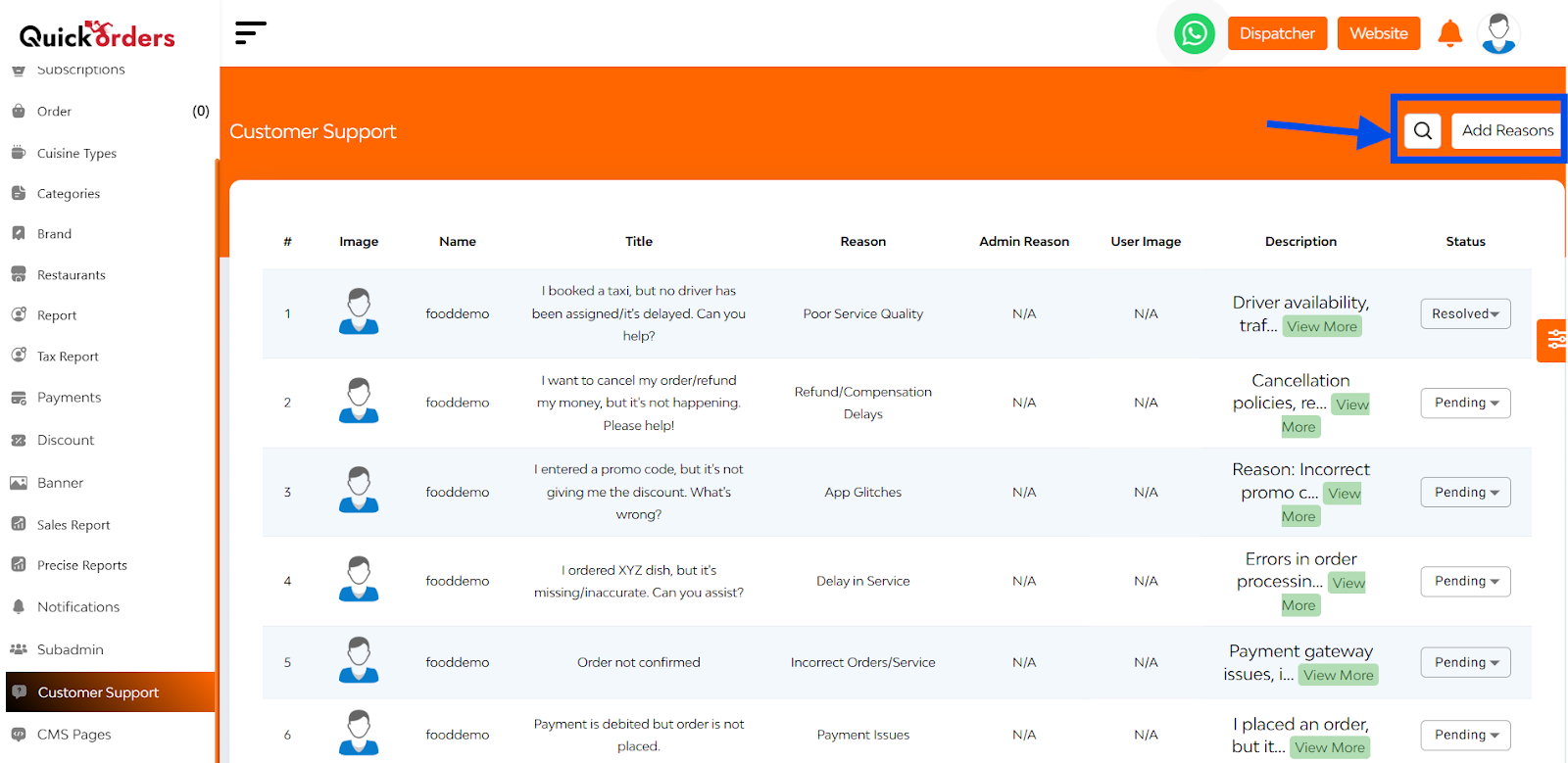Click the Precise Reports sidebar icon
The height and width of the screenshot is (763, 1568).
[19, 564]
